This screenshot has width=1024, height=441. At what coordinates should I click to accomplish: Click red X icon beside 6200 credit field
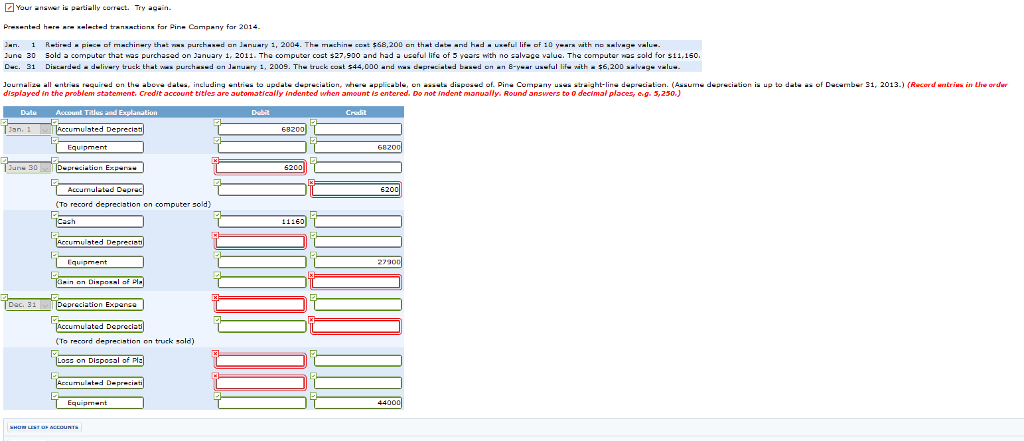pyautogui.click(x=312, y=182)
